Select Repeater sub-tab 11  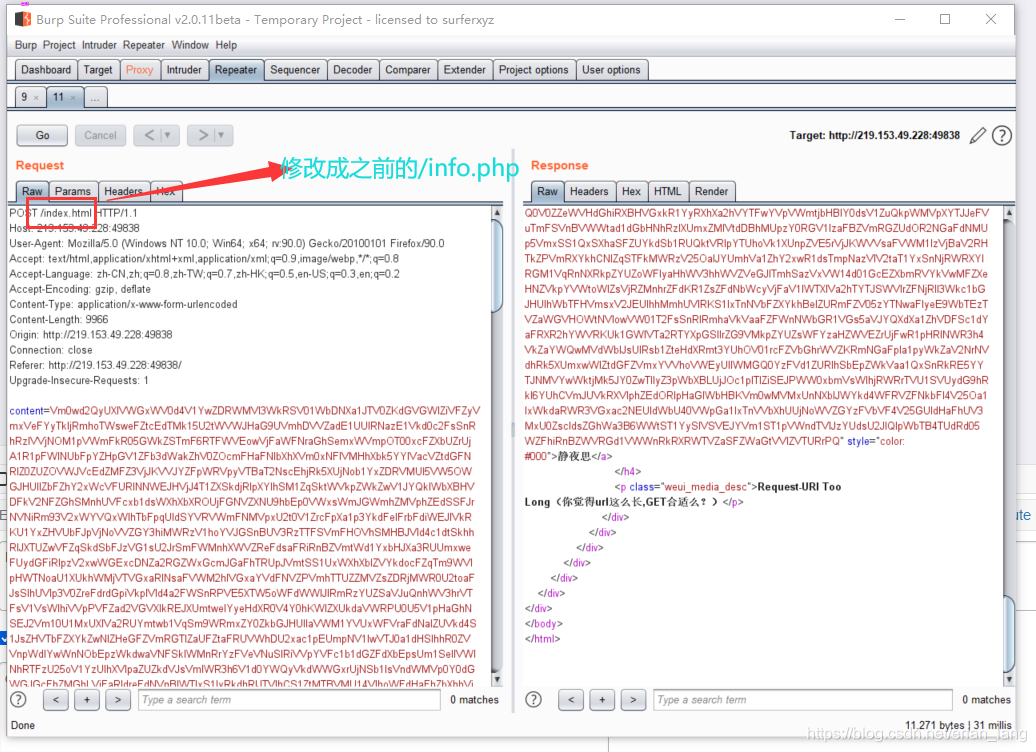59,97
